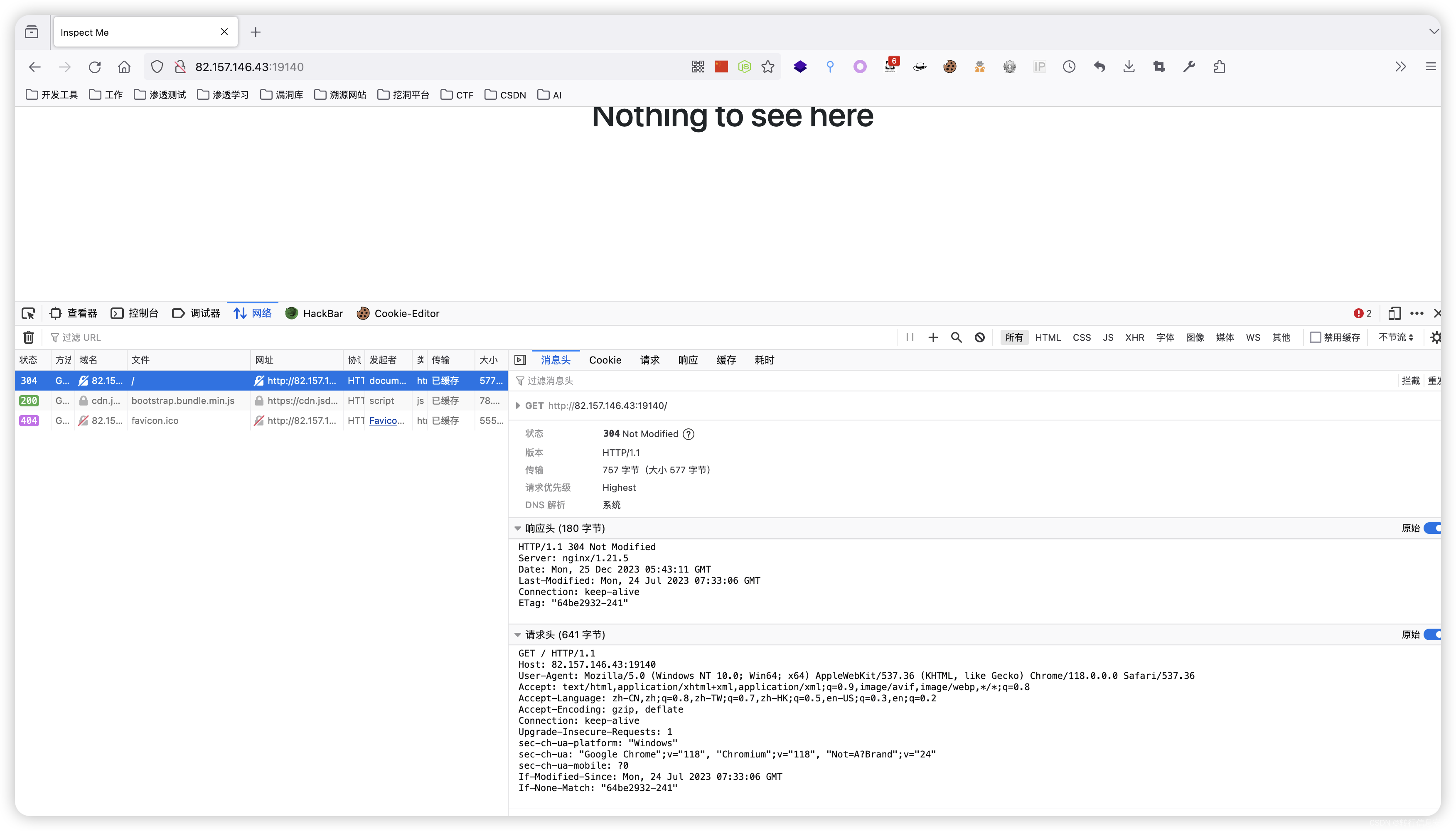Viewport: 1456px width, 831px height.
Task: Collapse the 响应头 section
Action: (518, 528)
